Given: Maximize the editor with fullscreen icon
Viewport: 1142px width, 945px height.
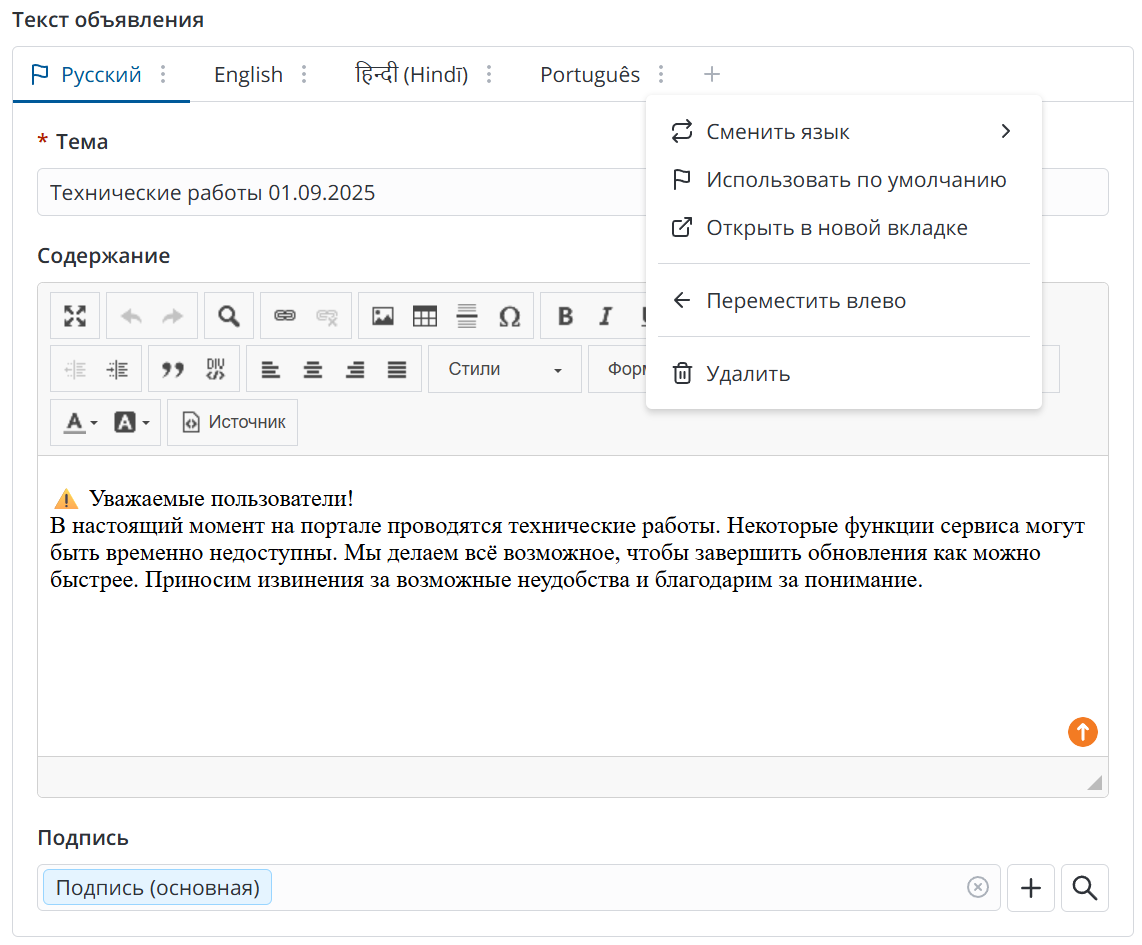Looking at the screenshot, I should click(75, 317).
